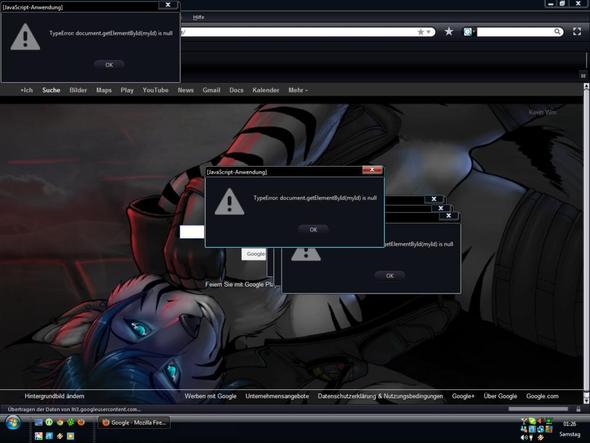
Task: Click OK in the top-left JavaScript dialog
Action: point(109,65)
